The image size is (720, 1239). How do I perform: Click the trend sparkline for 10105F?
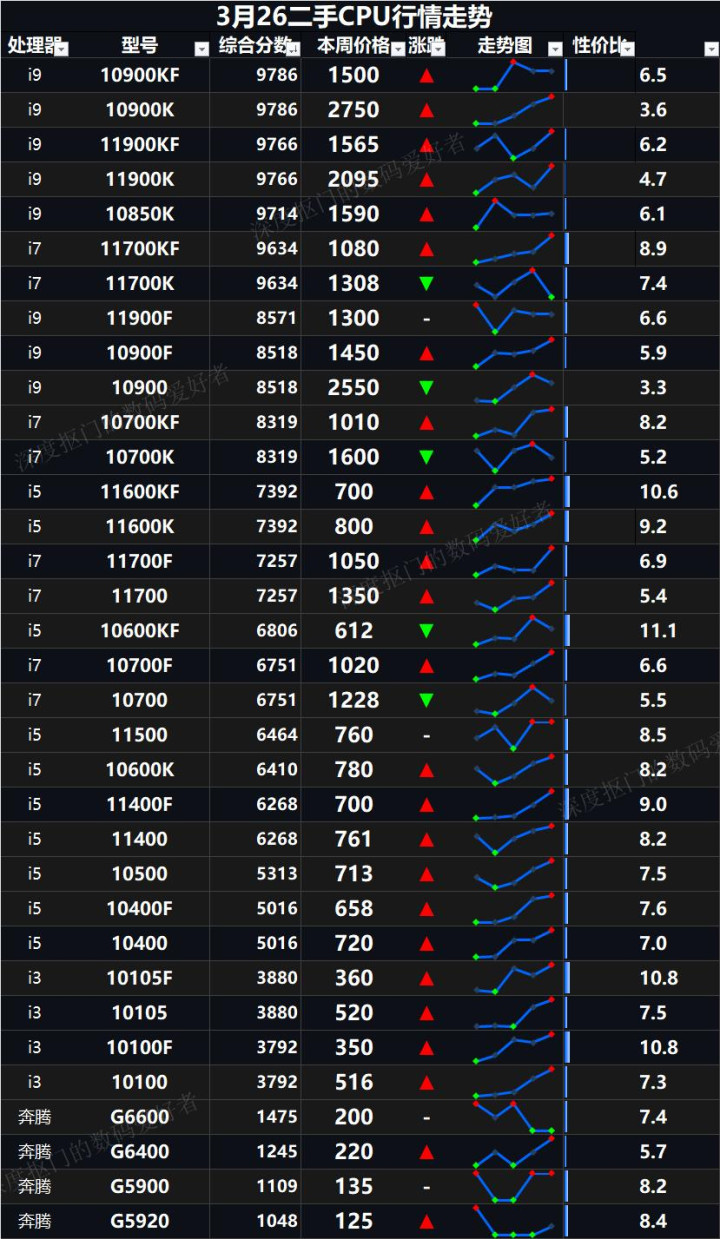tap(514, 978)
